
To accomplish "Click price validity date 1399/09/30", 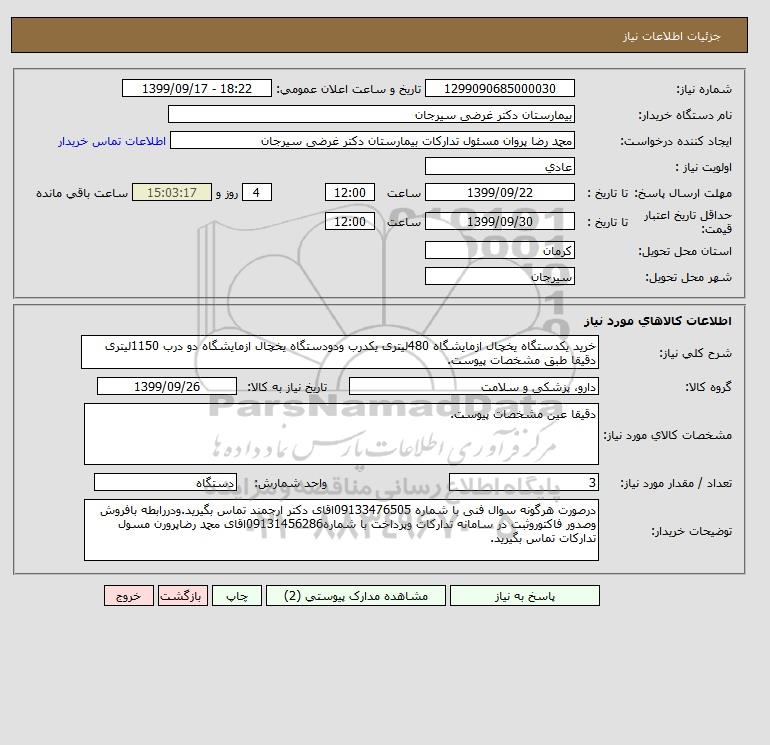I will pos(499,221).
